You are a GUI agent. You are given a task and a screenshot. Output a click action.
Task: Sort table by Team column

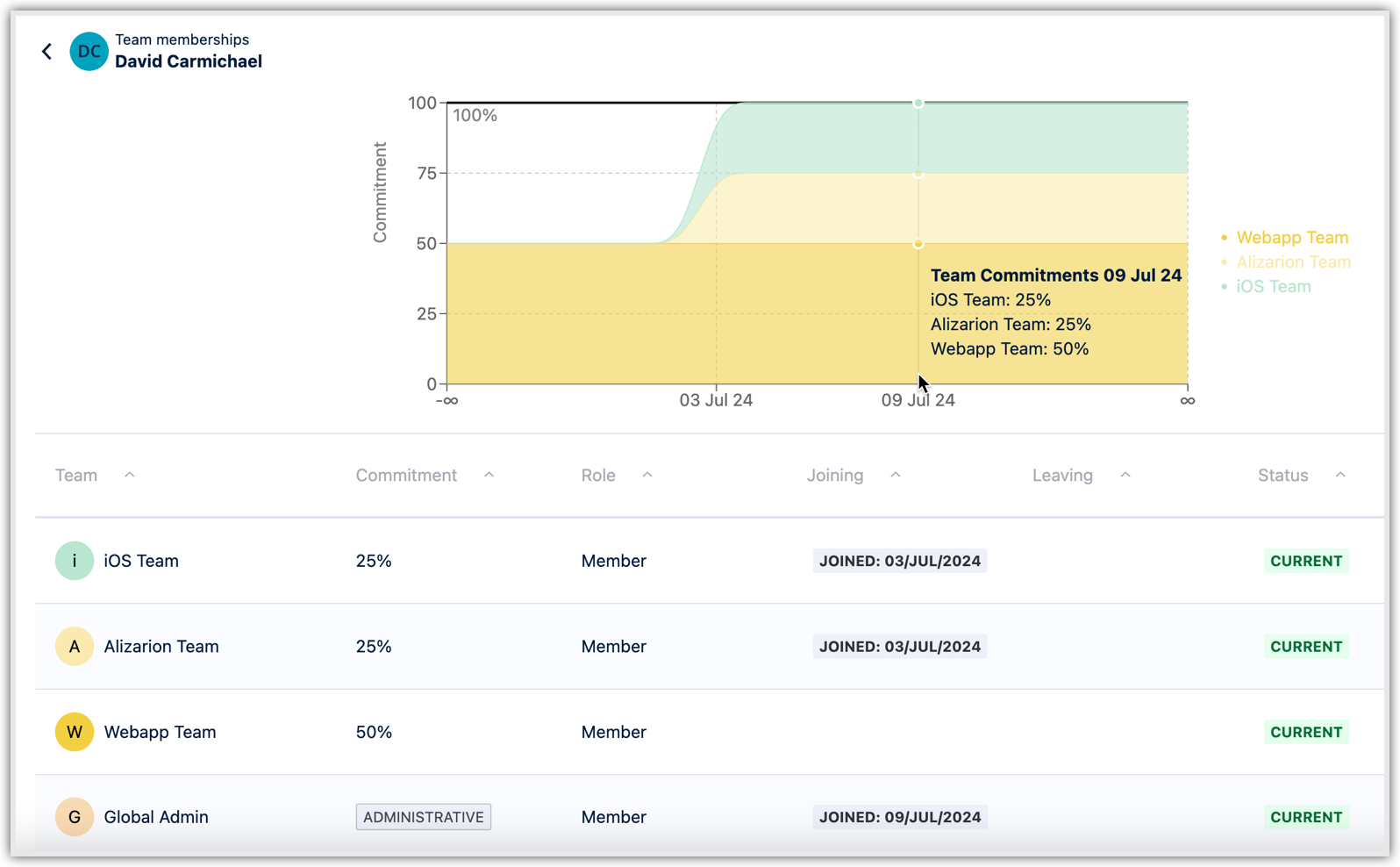(77, 476)
